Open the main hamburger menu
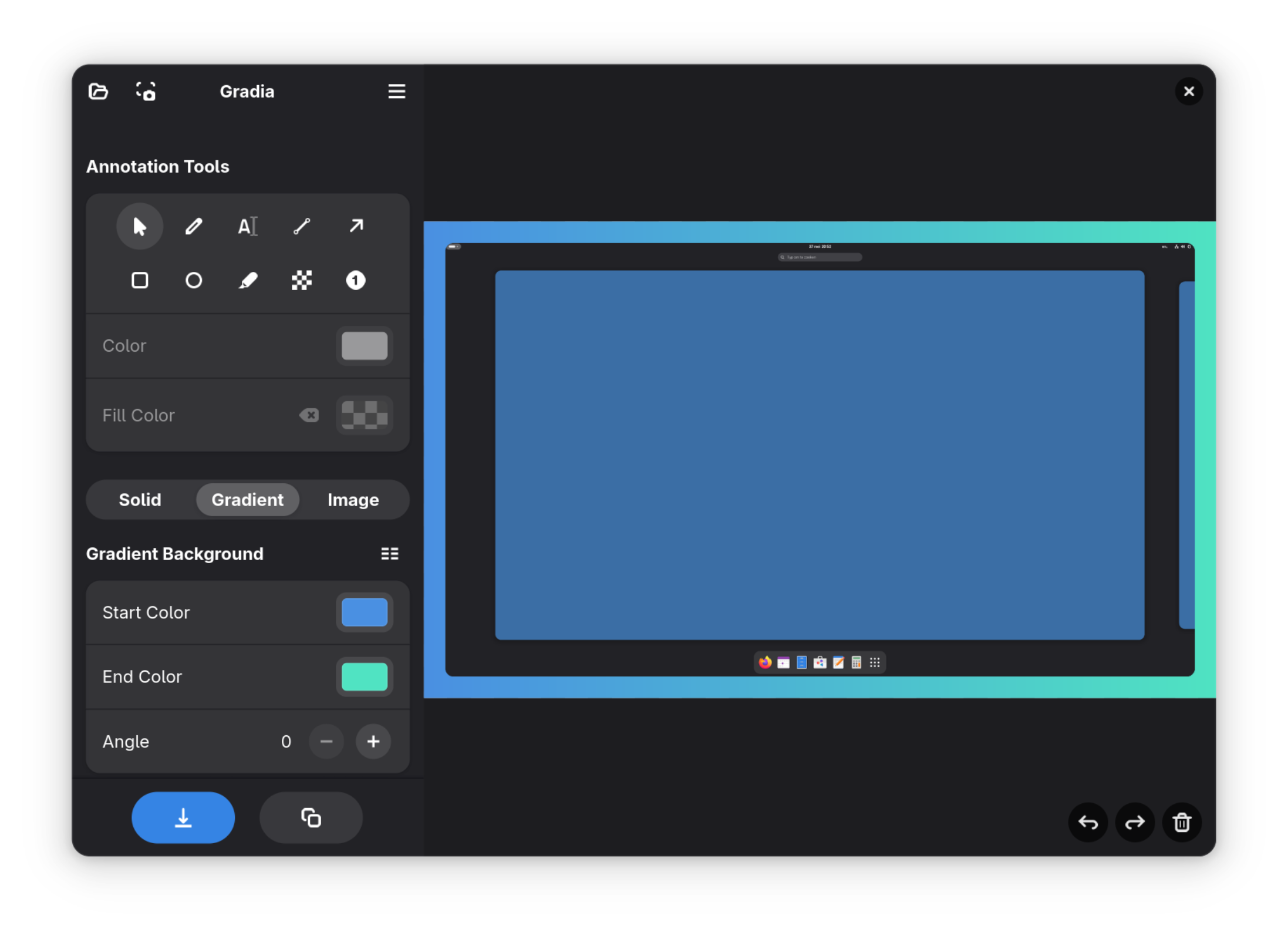The height and width of the screenshot is (936, 1288). point(397,92)
